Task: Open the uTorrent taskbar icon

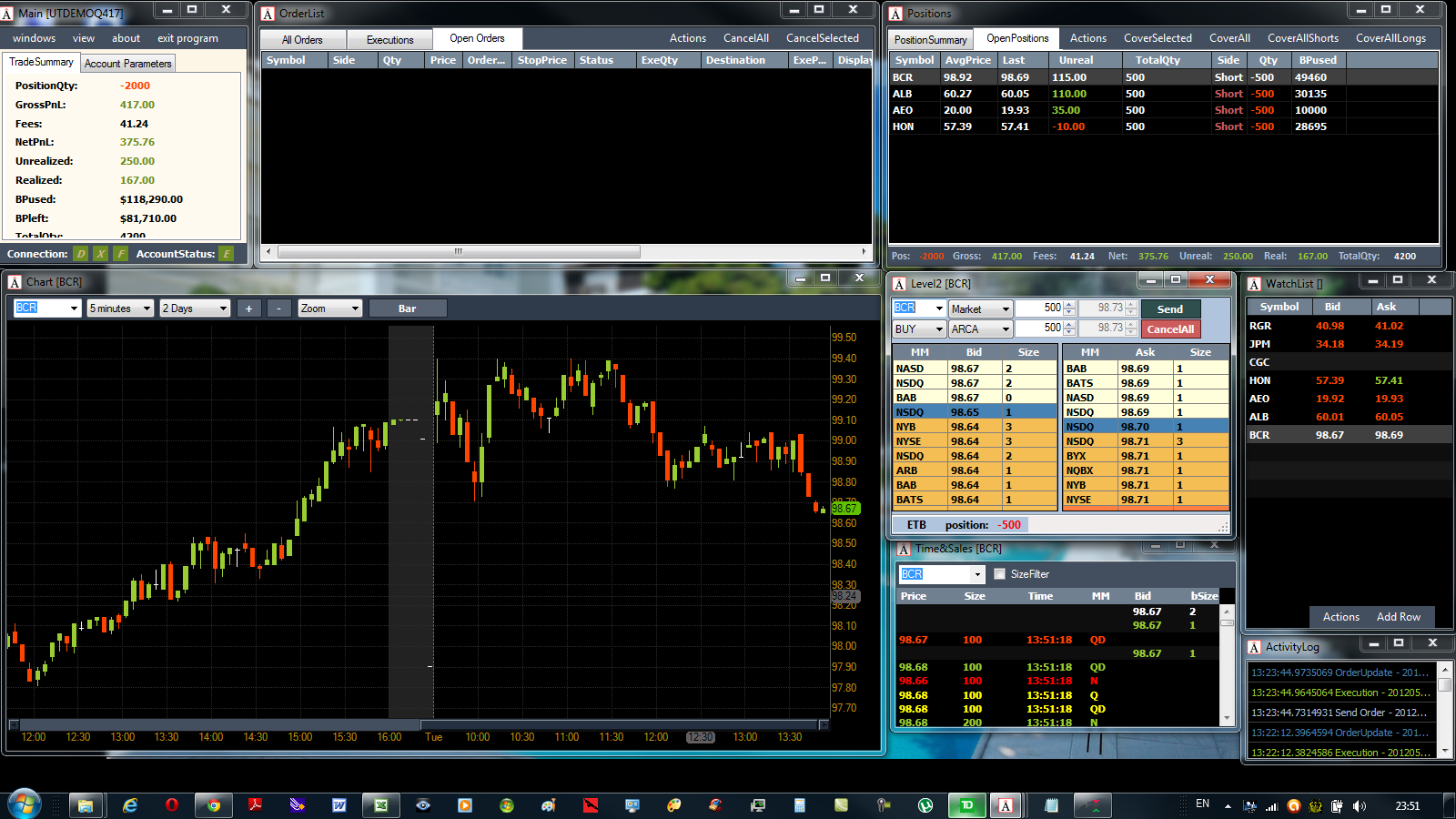Action: coord(925,805)
